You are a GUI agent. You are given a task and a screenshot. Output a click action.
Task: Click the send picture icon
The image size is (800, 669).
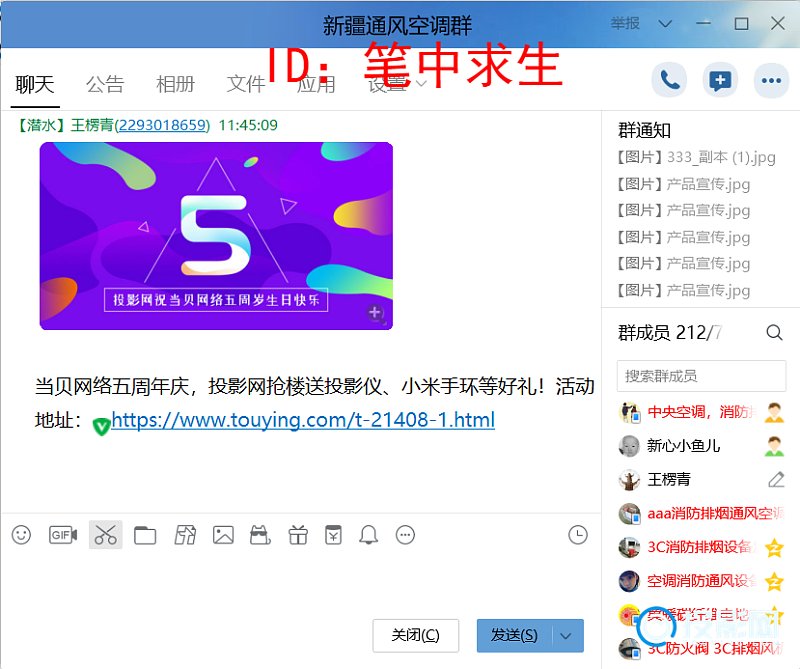tap(223, 536)
